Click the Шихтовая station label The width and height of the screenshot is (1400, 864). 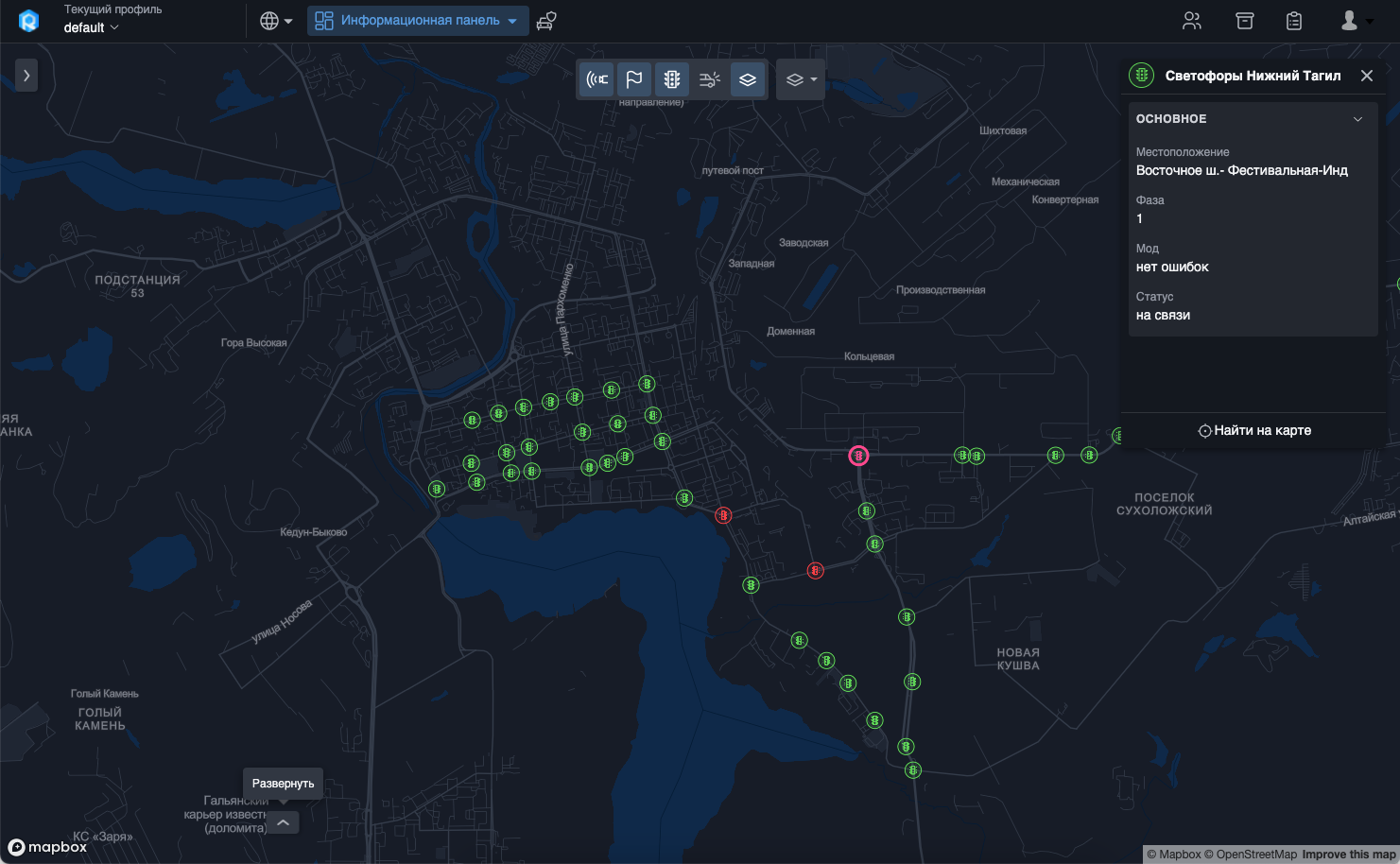1003,130
